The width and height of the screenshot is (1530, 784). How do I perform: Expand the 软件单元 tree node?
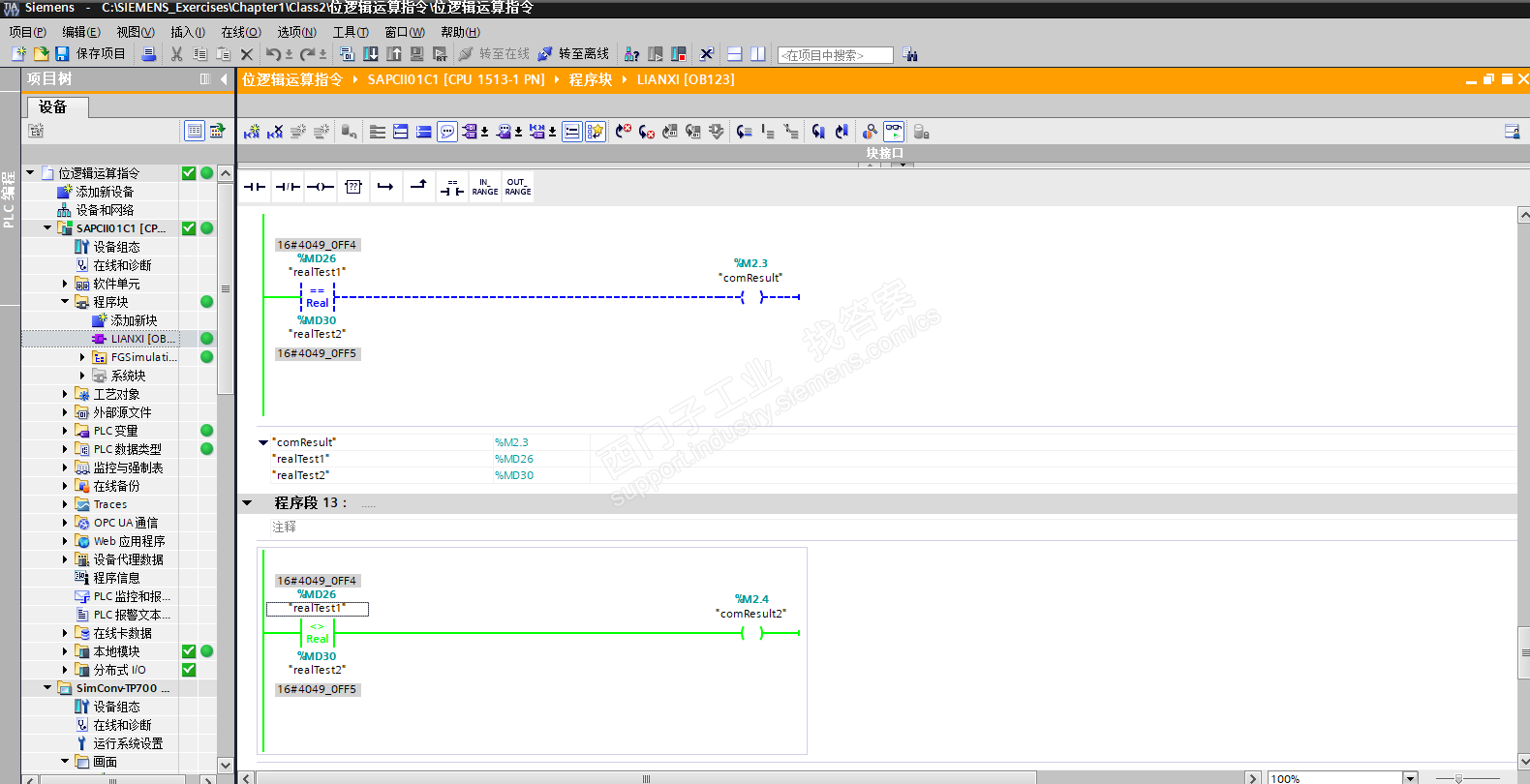(x=65, y=284)
